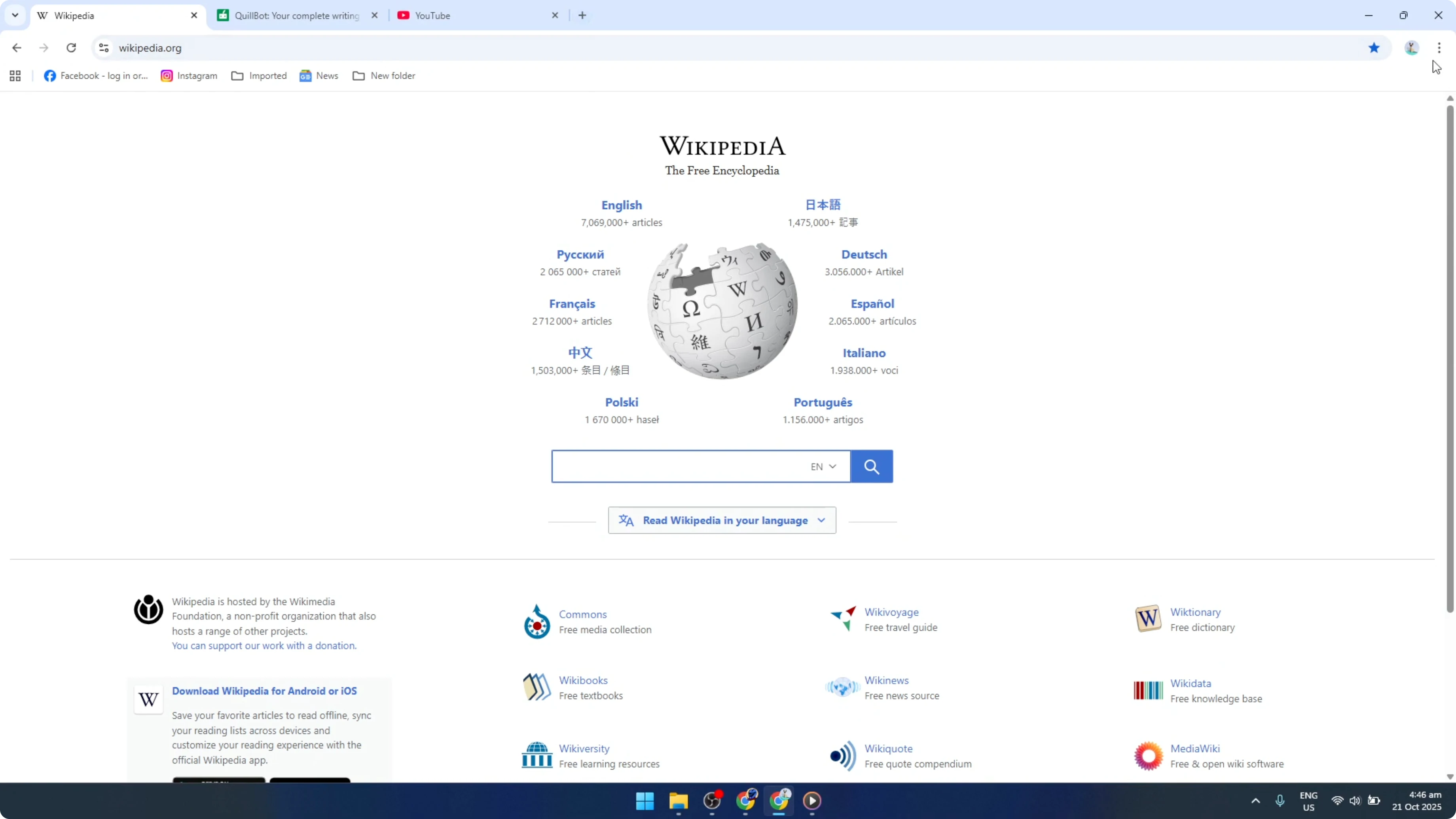This screenshot has height=819, width=1456.
Task: Go back with the back arrow
Action: [x=17, y=48]
